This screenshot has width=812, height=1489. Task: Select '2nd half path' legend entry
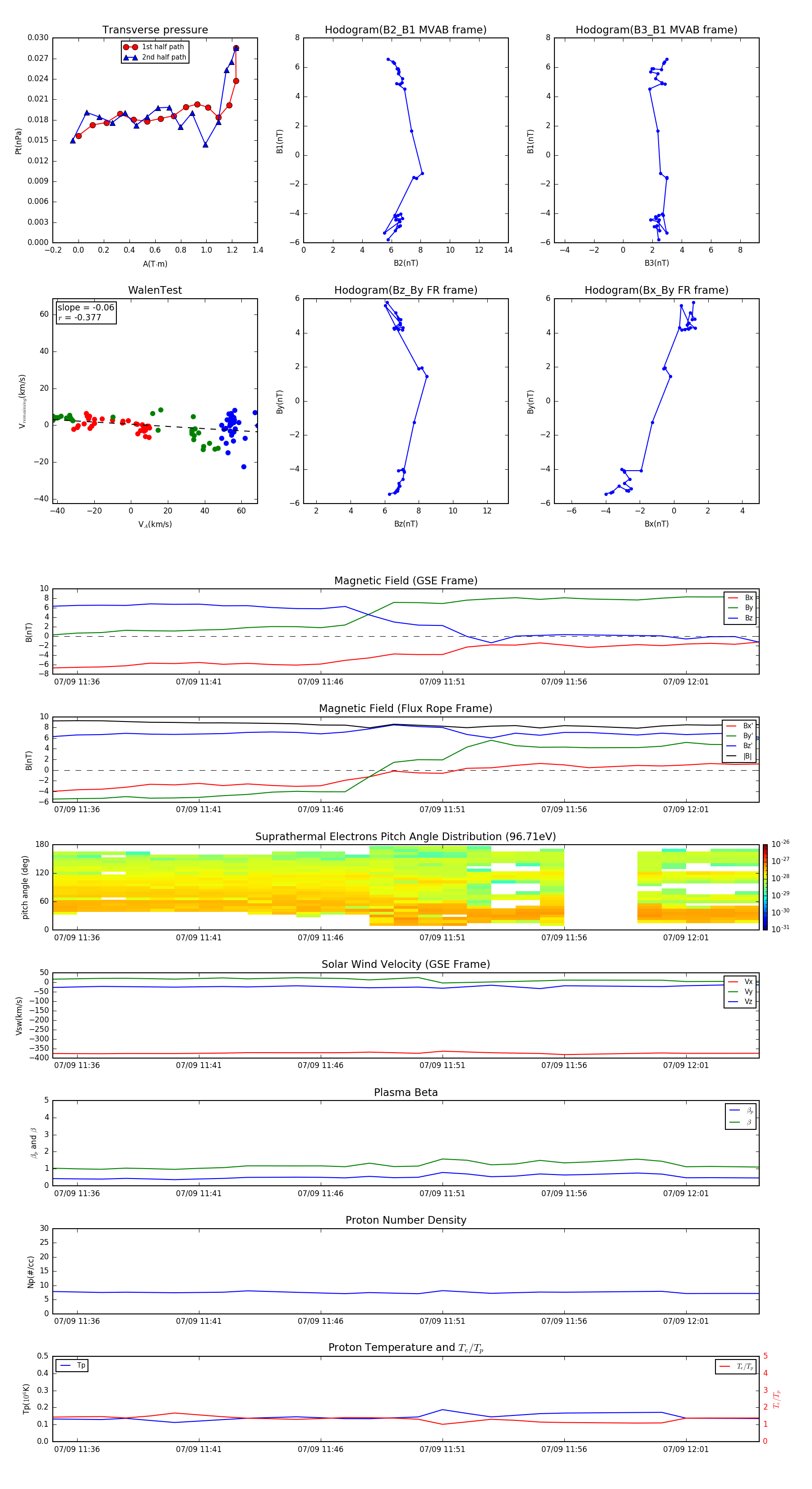pyautogui.click(x=155, y=57)
